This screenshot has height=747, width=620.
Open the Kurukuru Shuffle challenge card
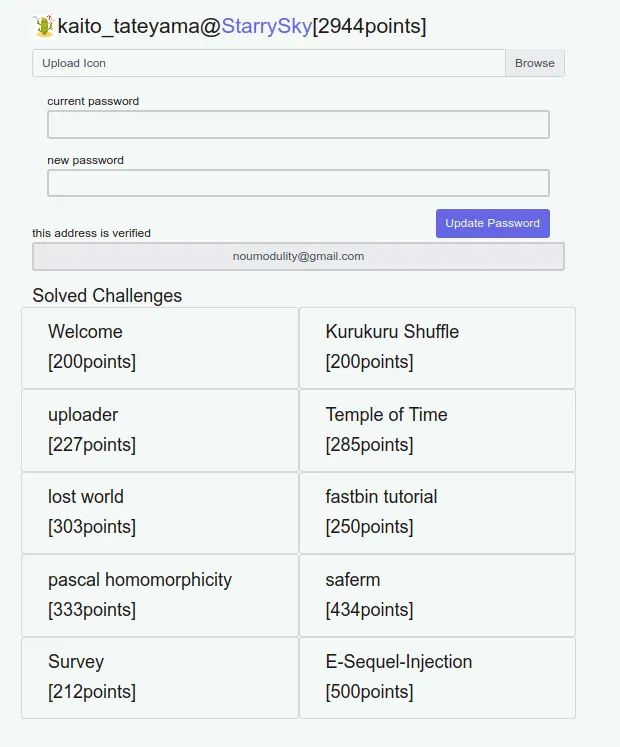[x=437, y=347]
